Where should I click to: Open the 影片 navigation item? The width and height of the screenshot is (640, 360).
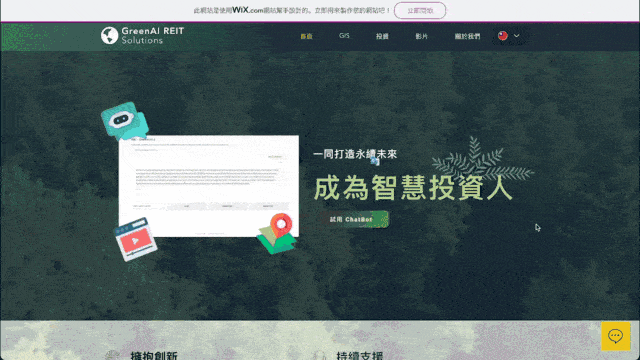pyautogui.click(x=422, y=36)
